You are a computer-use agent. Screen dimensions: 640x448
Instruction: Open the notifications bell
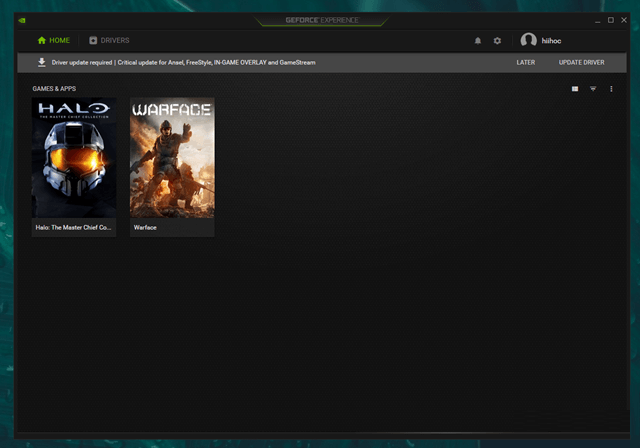478,41
